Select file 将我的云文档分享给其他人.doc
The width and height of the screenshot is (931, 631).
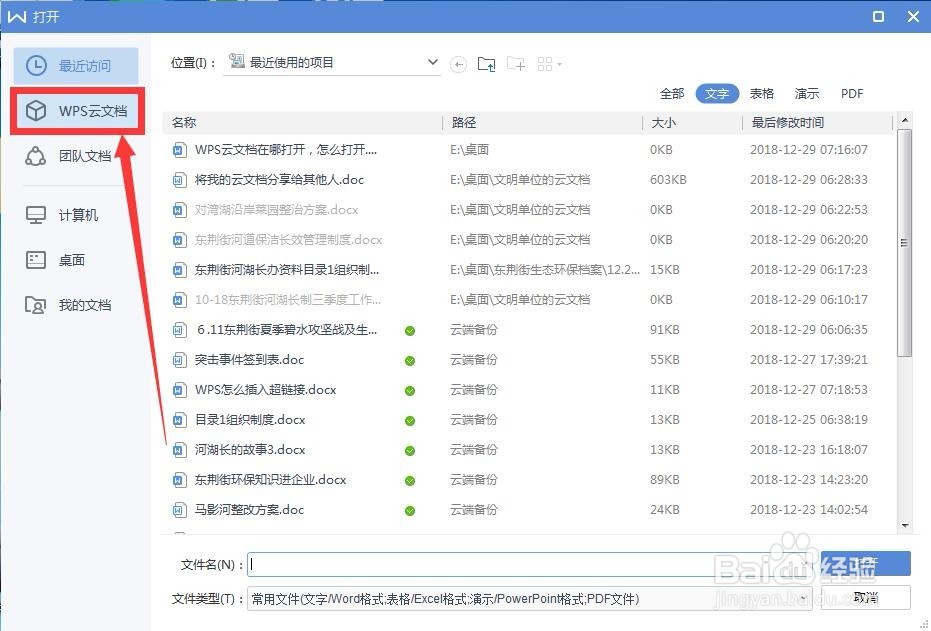(x=279, y=180)
